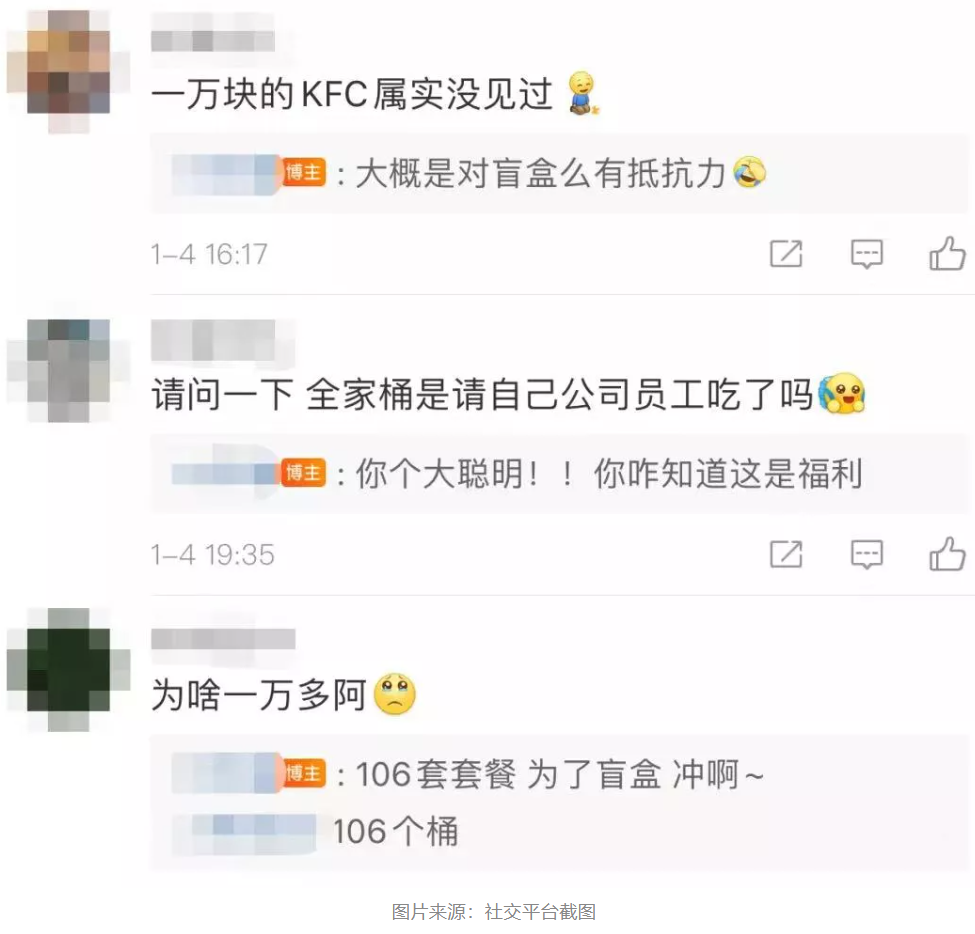This screenshot has height=934, width=975.
Task: Select the comment text 为啥一万多阿
Action: pos(259,695)
